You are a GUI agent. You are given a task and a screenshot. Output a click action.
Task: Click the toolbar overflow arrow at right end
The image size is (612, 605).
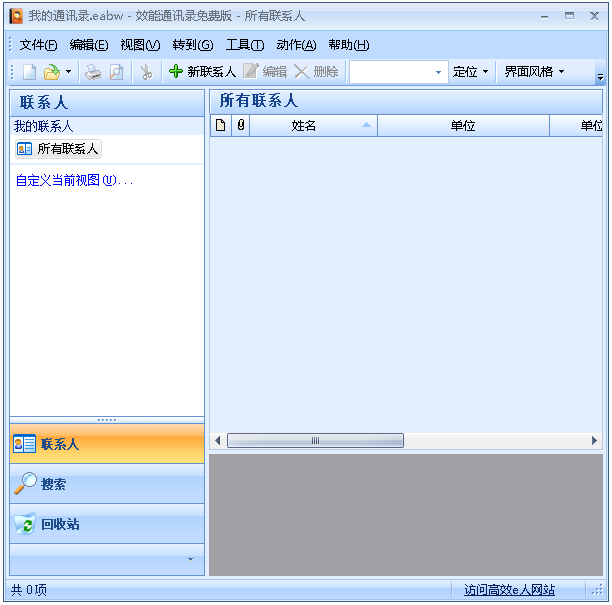(x=600, y=77)
